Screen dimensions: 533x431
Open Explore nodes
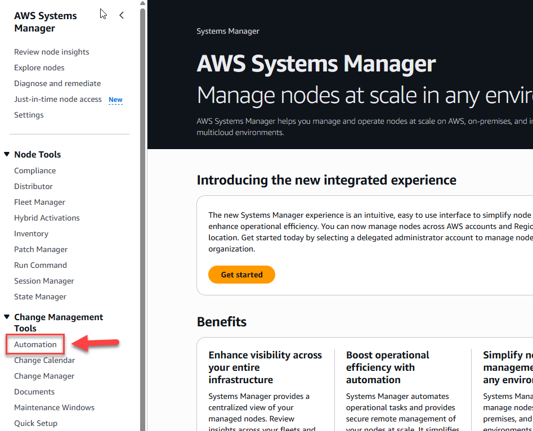tap(39, 68)
